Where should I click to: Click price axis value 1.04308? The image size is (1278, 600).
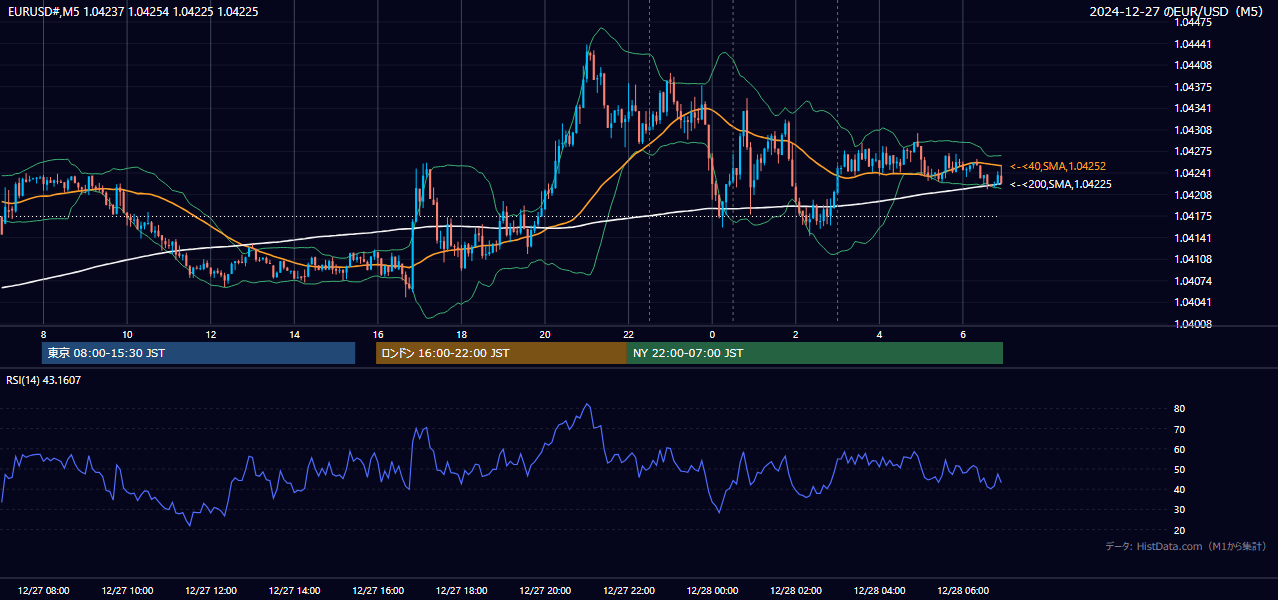pos(1193,130)
